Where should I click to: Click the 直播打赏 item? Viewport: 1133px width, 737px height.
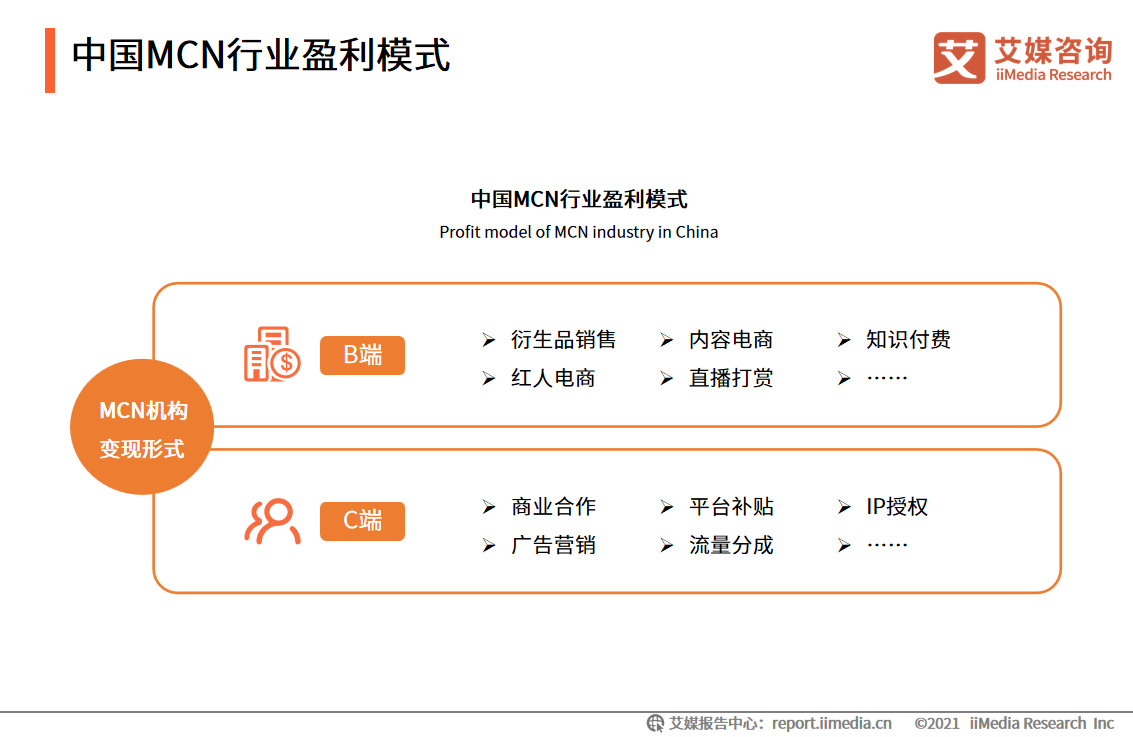tap(730, 378)
